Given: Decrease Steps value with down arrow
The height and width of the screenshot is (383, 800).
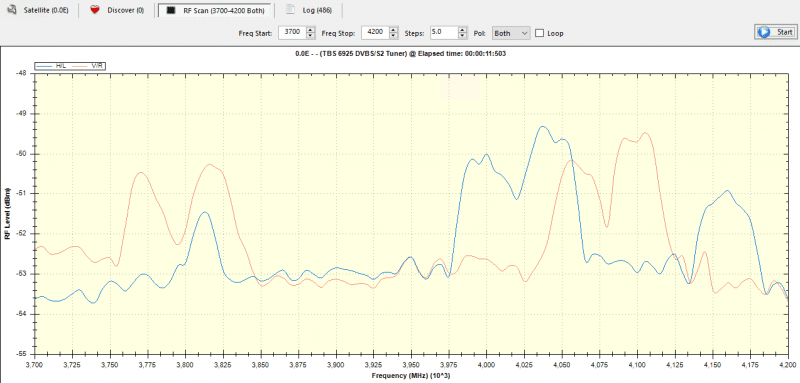Looking at the screenshot, I should click(x=462, y=36).
